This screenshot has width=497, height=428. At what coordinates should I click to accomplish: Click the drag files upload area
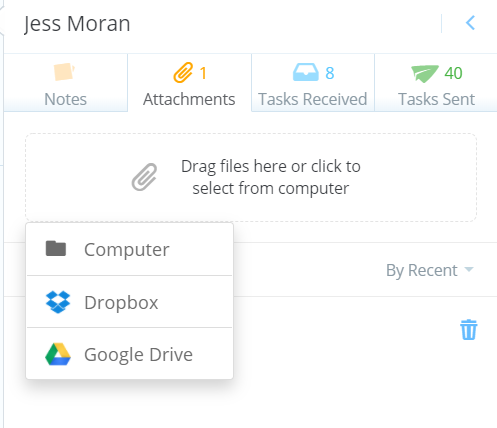[251, 177]
